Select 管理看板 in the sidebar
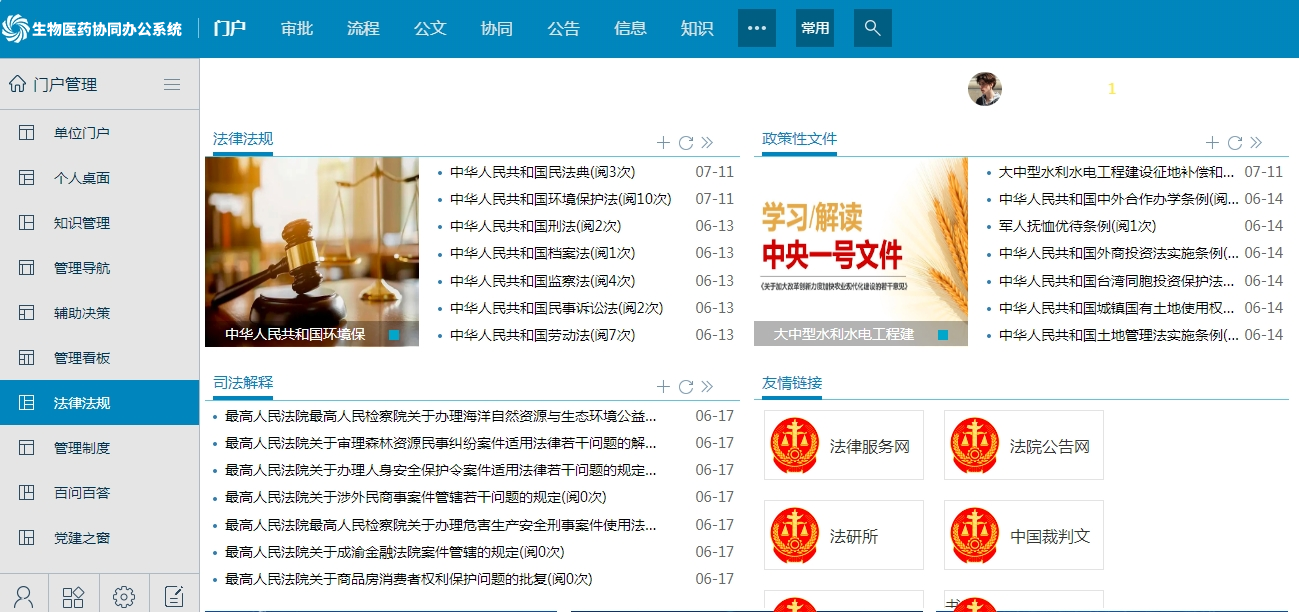Viewport: 1299px width, 612px height. 100,358
